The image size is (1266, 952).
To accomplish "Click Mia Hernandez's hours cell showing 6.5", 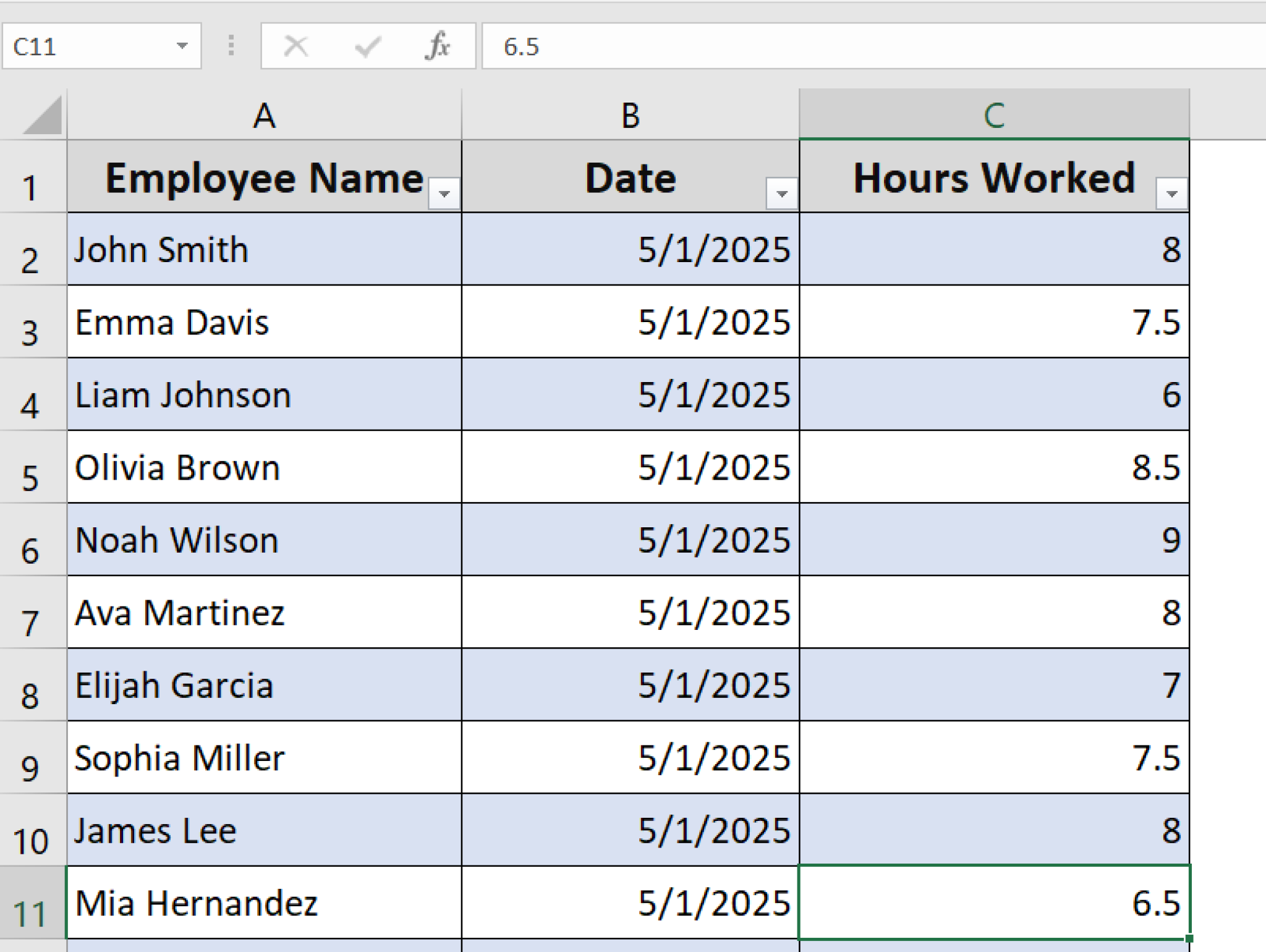I will (994, 904).
